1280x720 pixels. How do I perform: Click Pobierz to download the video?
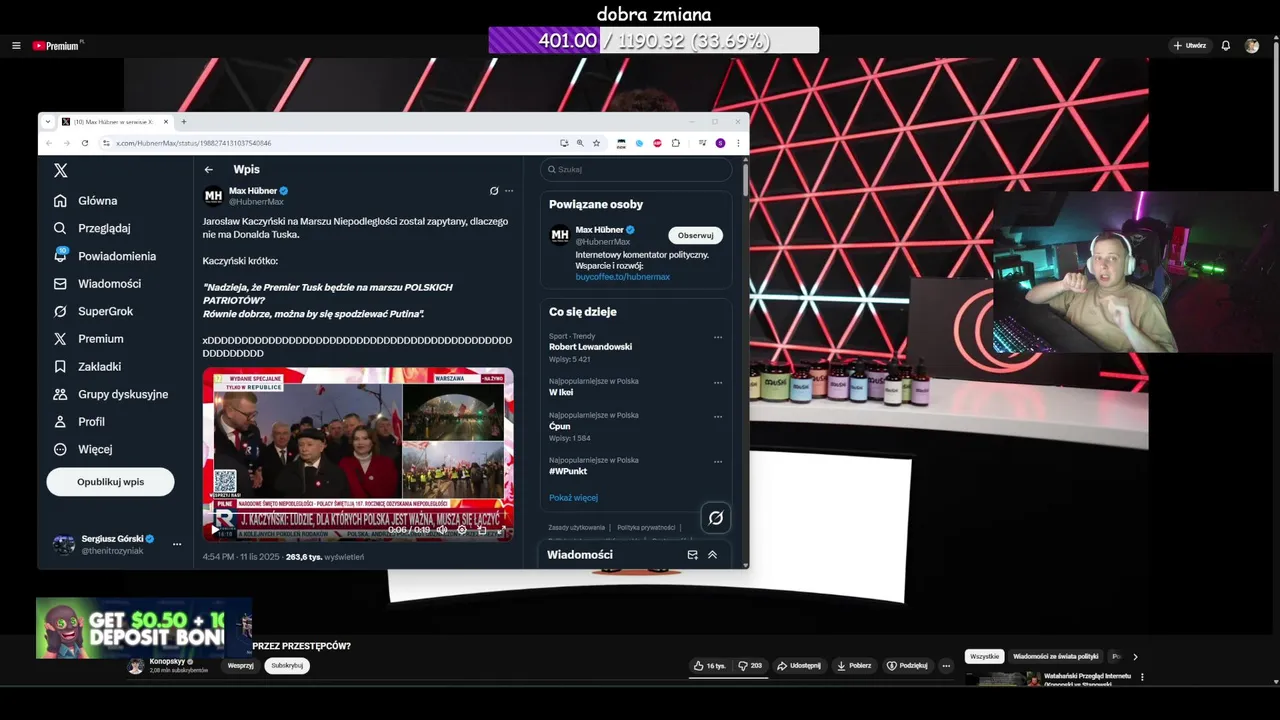click(x=854, y=666)
